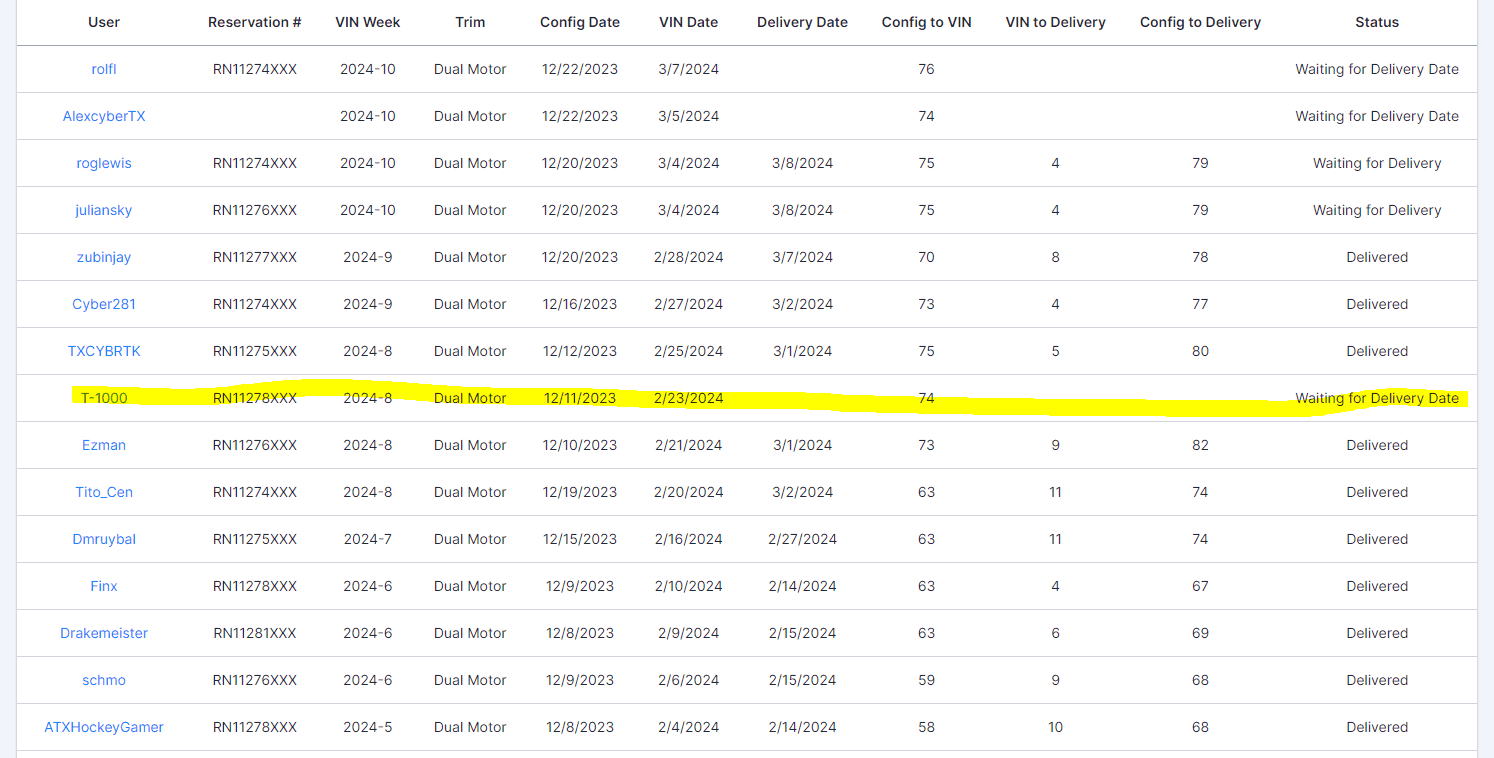Viewport: 1494px width, 758px height.
Task: Select TXCYBRTK's Config to Delivery value 80
Action: (1200, 351)
